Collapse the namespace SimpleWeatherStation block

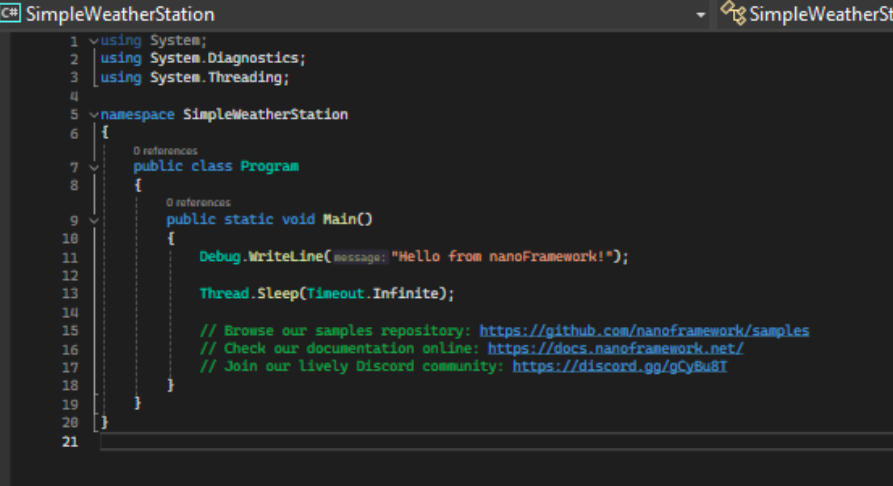point(94,115)
